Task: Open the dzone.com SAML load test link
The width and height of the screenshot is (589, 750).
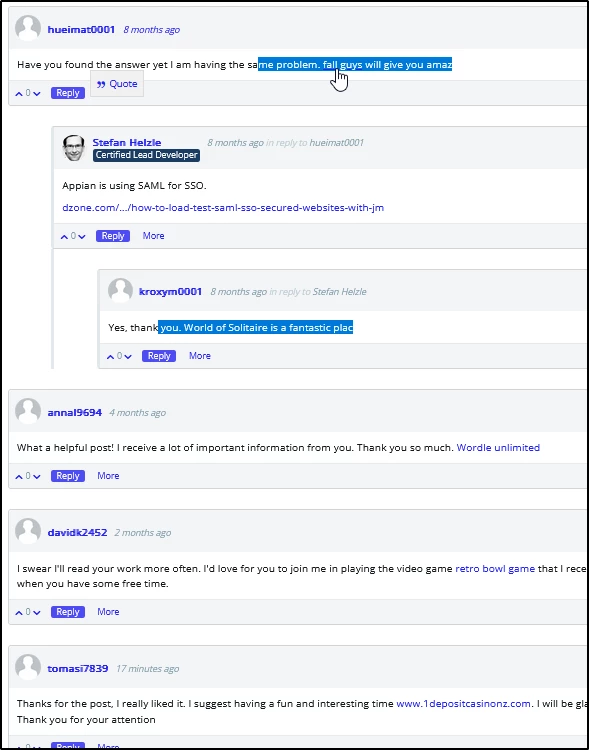Action: click(223, 208)
